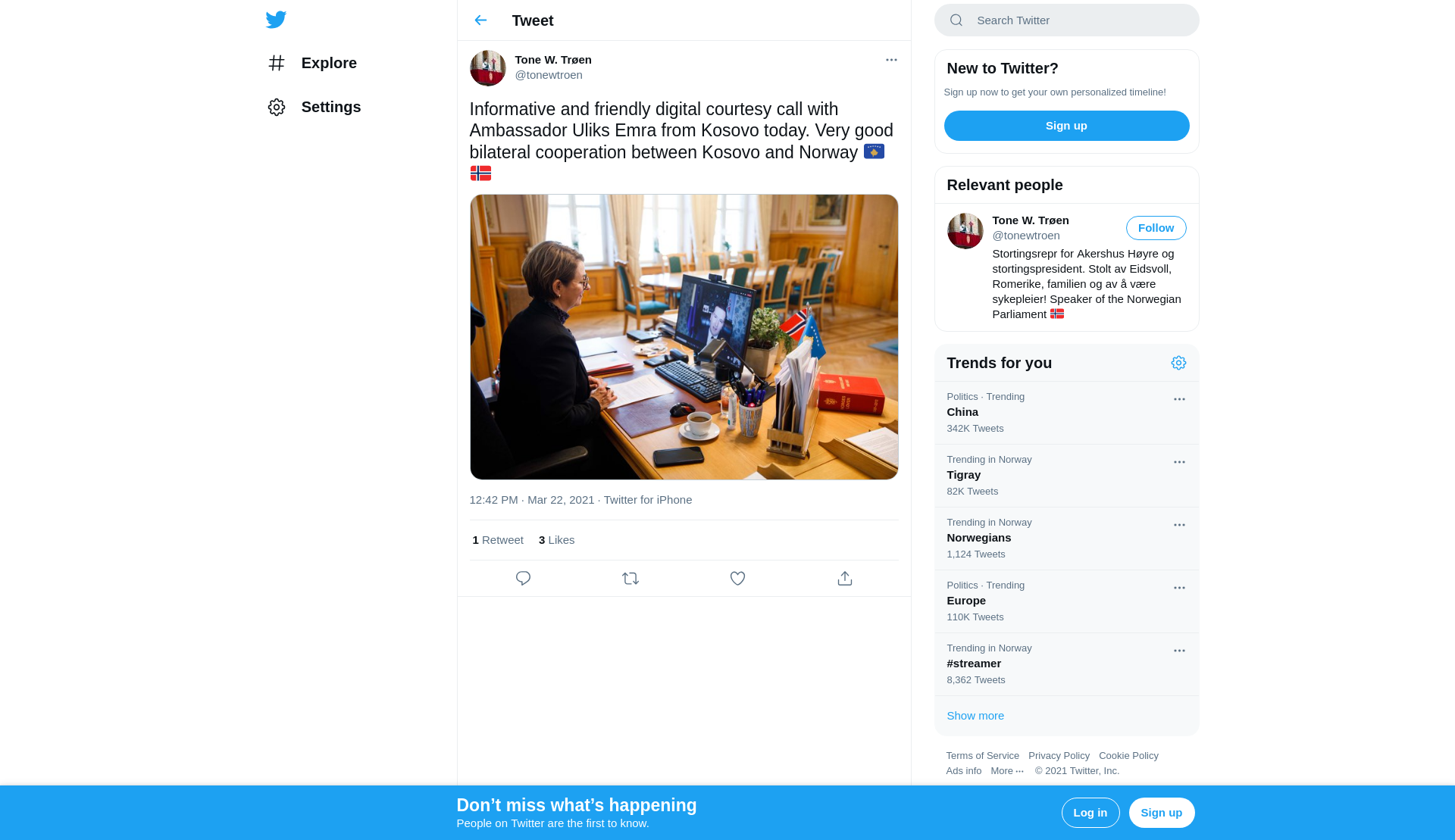This screenshot has width=1455, height=840.
Task: Click the tweet timestamp 12:42 PM · Mar 22, 2021
Action: click(x=532, y=500)
